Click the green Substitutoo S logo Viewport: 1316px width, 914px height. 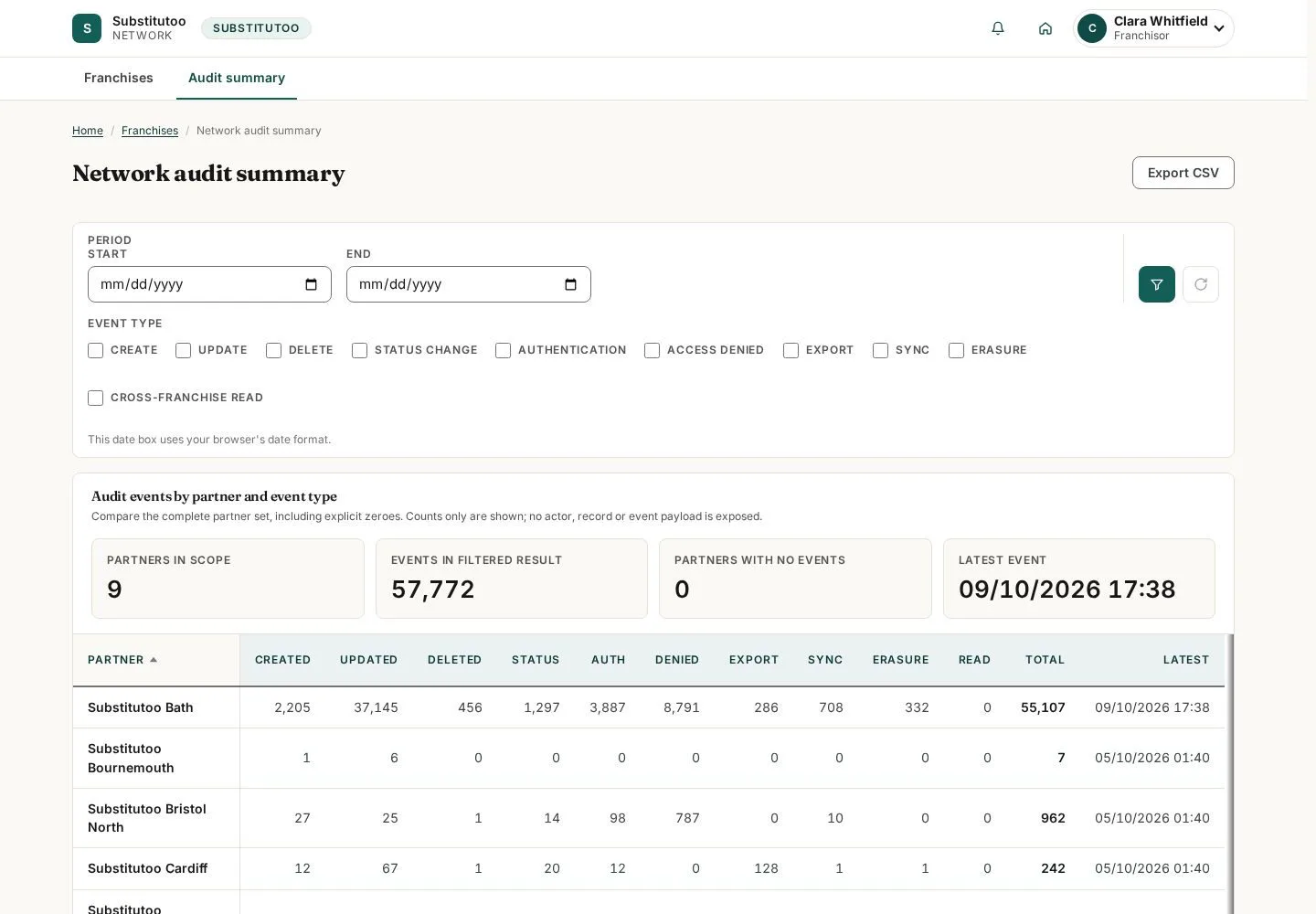(87, 28)
